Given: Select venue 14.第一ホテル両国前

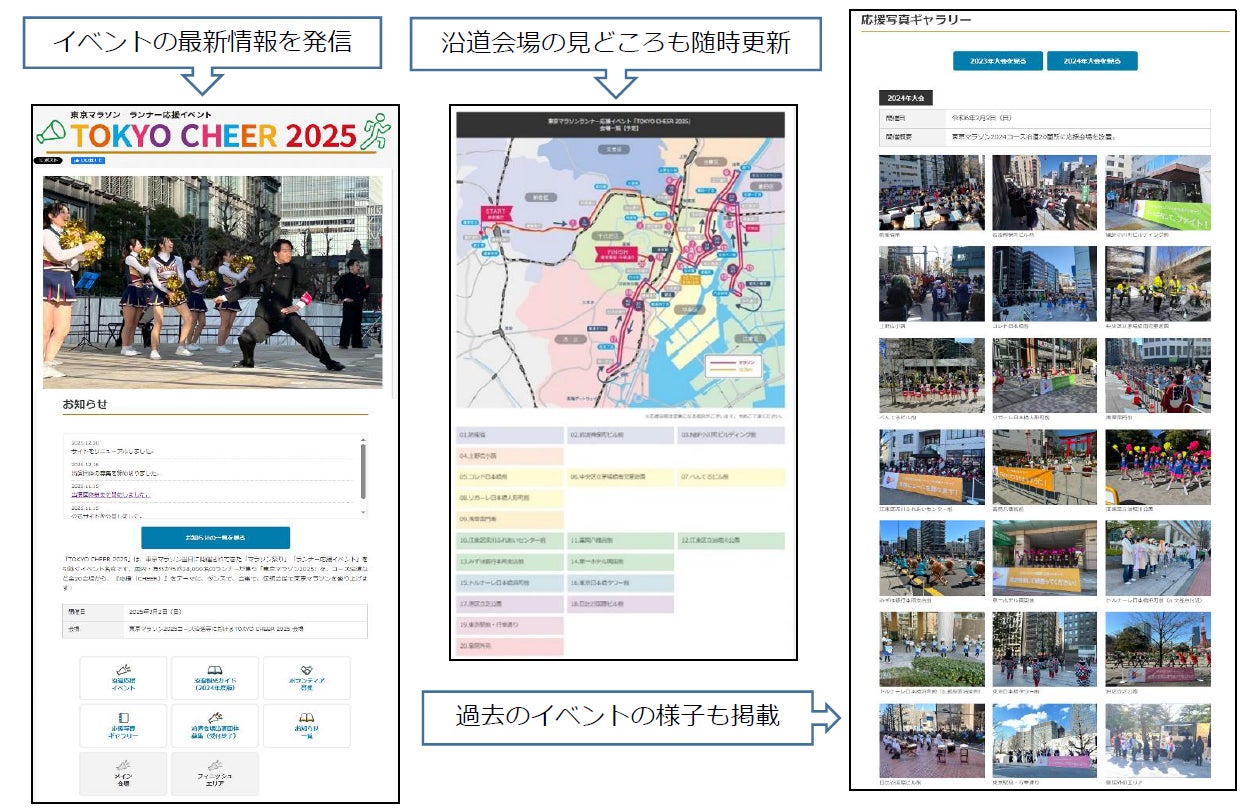Looking at the screenshot, I should point(620,561).
